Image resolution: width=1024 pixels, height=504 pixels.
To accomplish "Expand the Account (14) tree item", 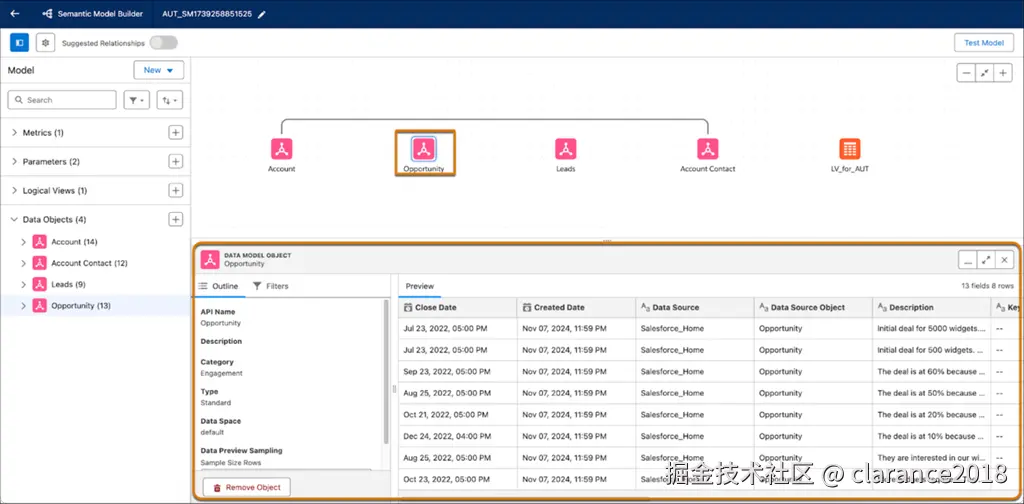I will pyautogui.click(x=24, y=242).
